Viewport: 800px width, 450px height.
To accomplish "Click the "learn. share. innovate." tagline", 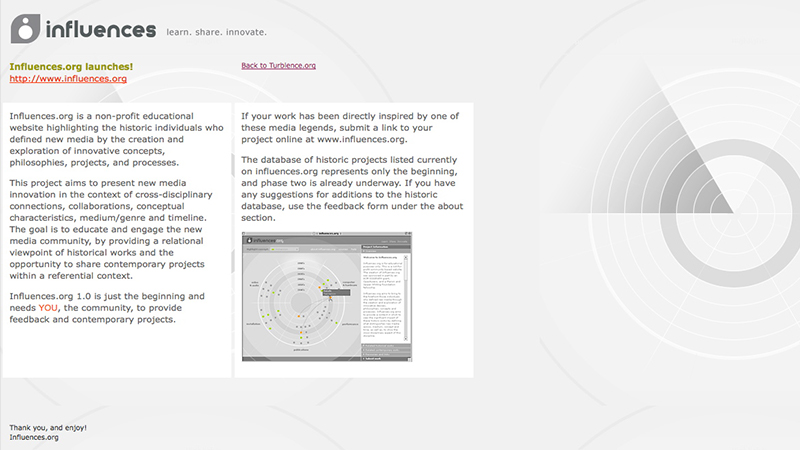I will 216,32.
